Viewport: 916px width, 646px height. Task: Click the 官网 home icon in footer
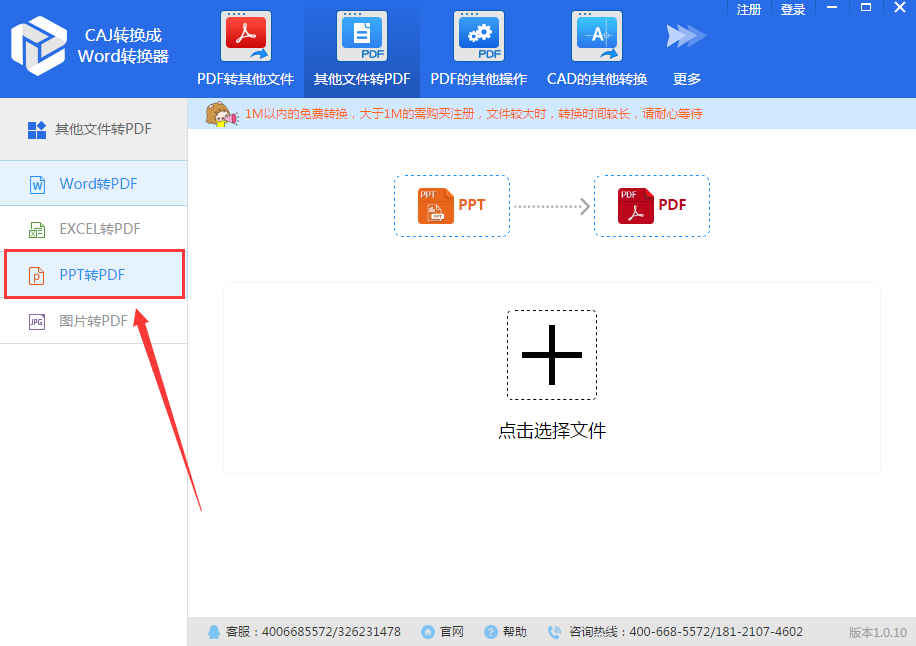pyautogui.click(x=428, y=632)
